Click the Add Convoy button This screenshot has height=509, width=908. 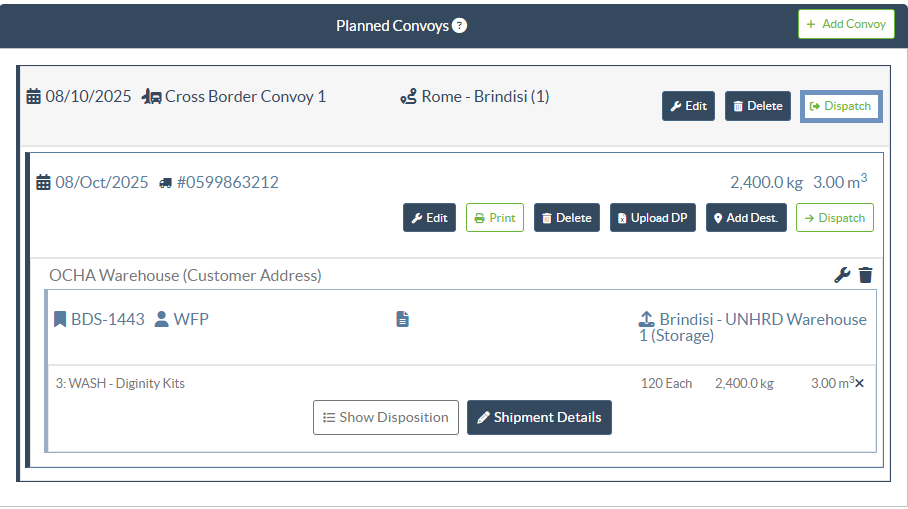(846, 24)
